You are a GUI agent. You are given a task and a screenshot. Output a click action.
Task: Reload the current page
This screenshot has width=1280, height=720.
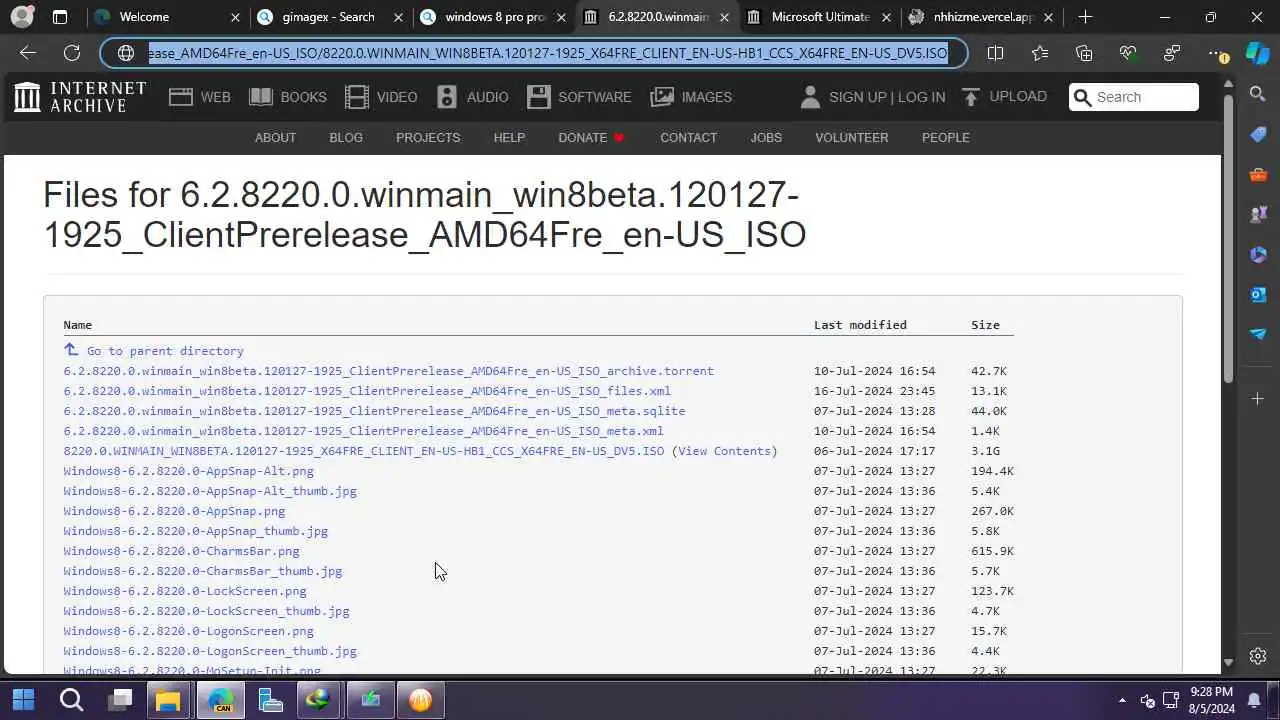point(72,53)
